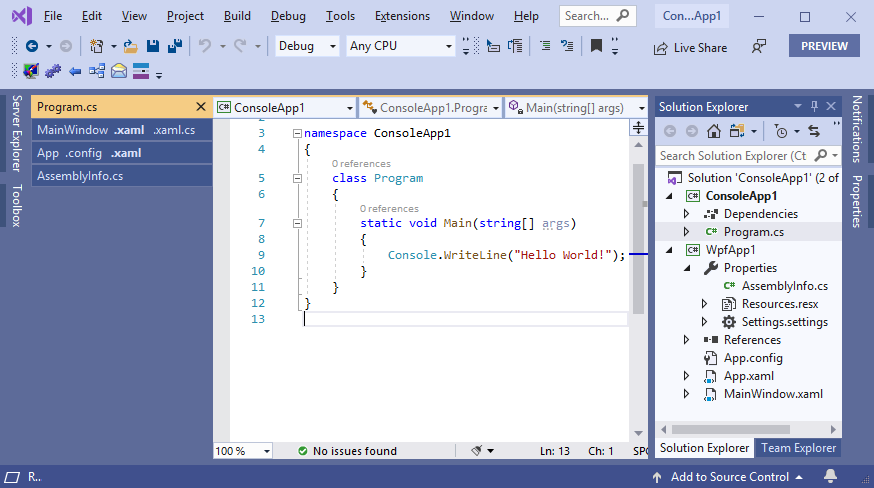Click the Live Share button
The image size is (874, 488).
pyautogui.click(x=691, y=47)
